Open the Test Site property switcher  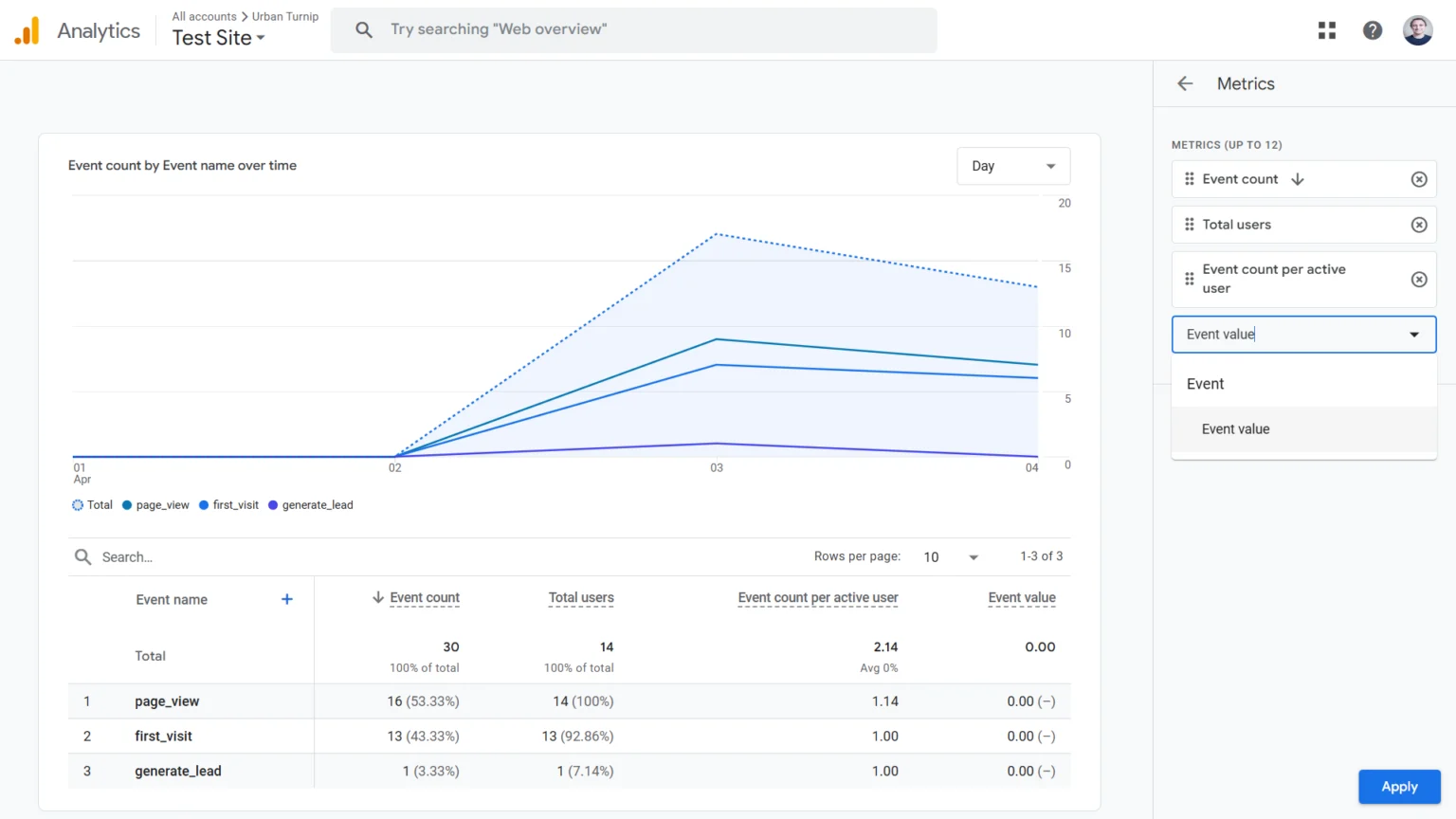[215, 39]
